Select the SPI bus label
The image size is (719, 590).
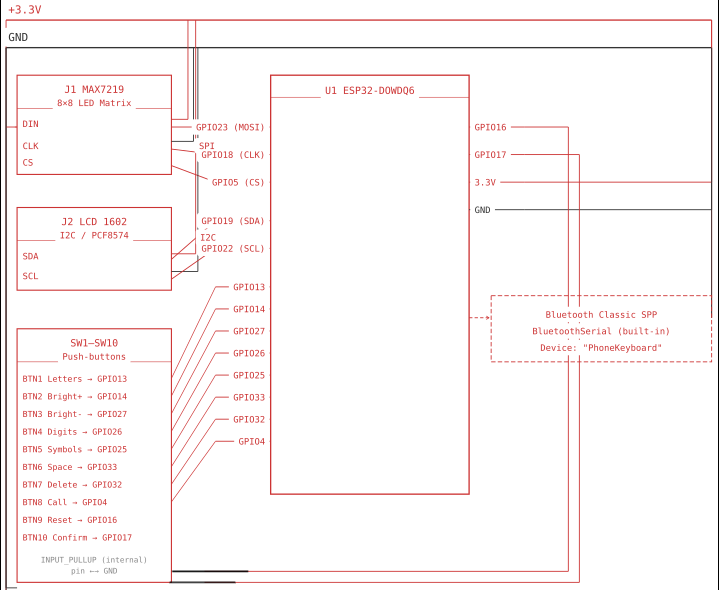(x=206, y=146)
